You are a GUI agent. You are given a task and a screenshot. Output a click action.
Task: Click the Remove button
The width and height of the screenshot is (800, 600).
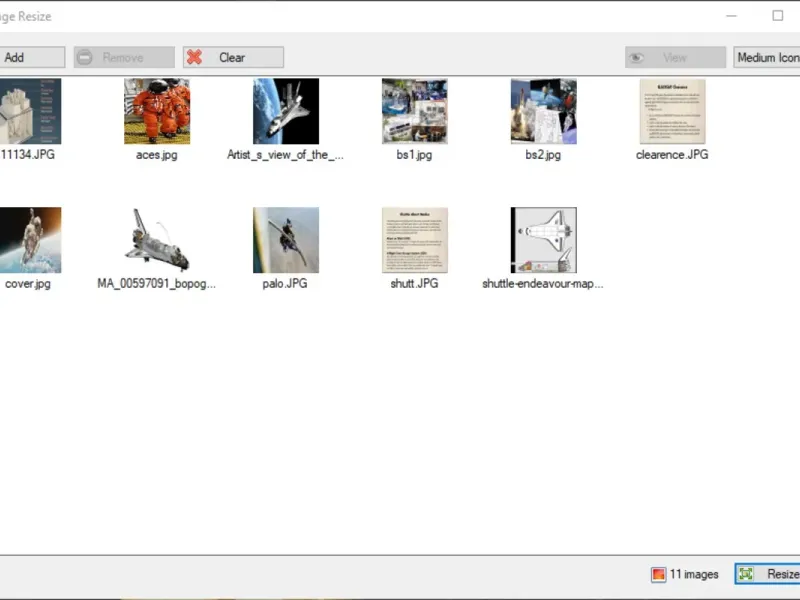(124, 57)
